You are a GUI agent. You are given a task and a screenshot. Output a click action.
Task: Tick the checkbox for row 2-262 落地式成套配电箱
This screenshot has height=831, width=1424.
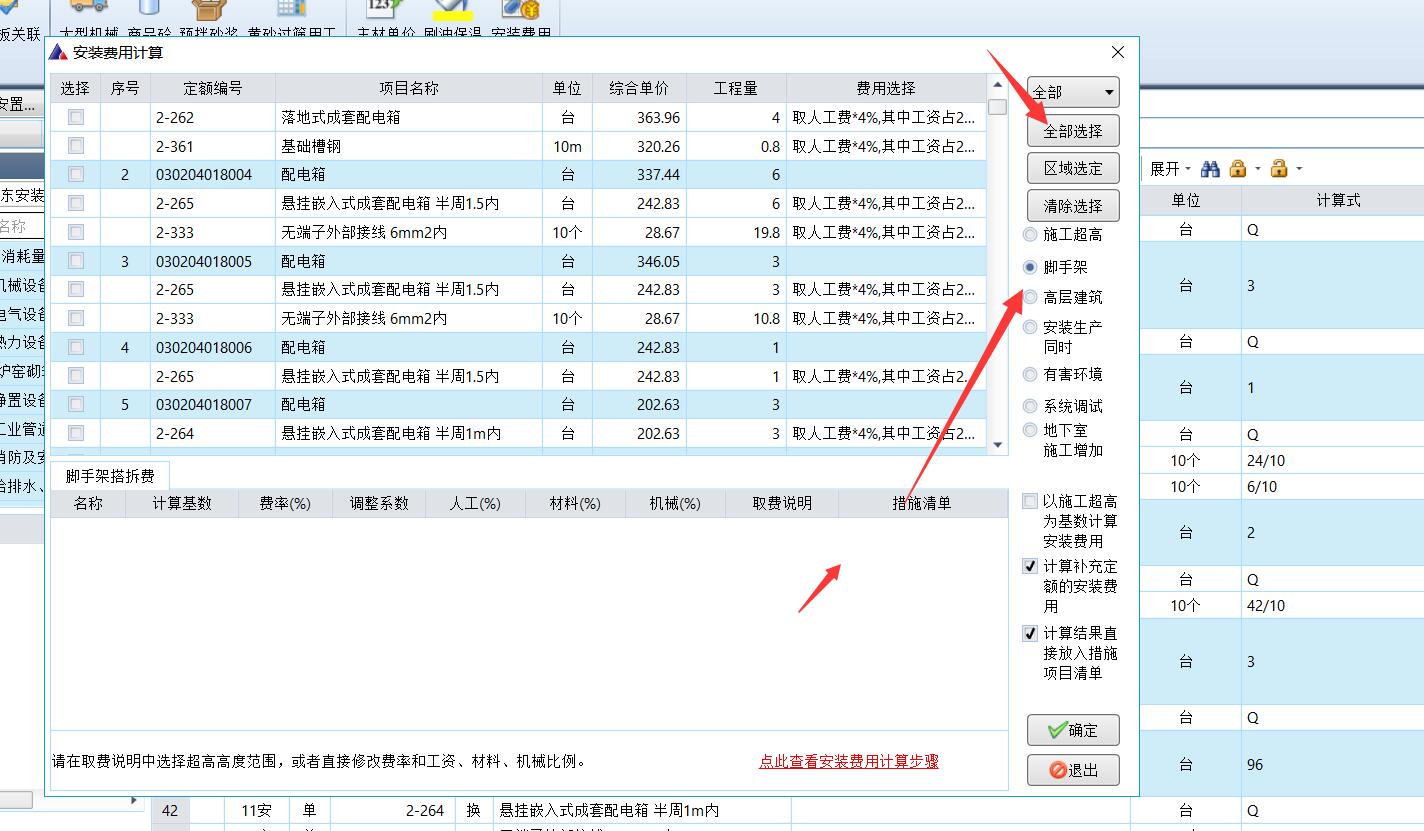(x=75, y=117)
